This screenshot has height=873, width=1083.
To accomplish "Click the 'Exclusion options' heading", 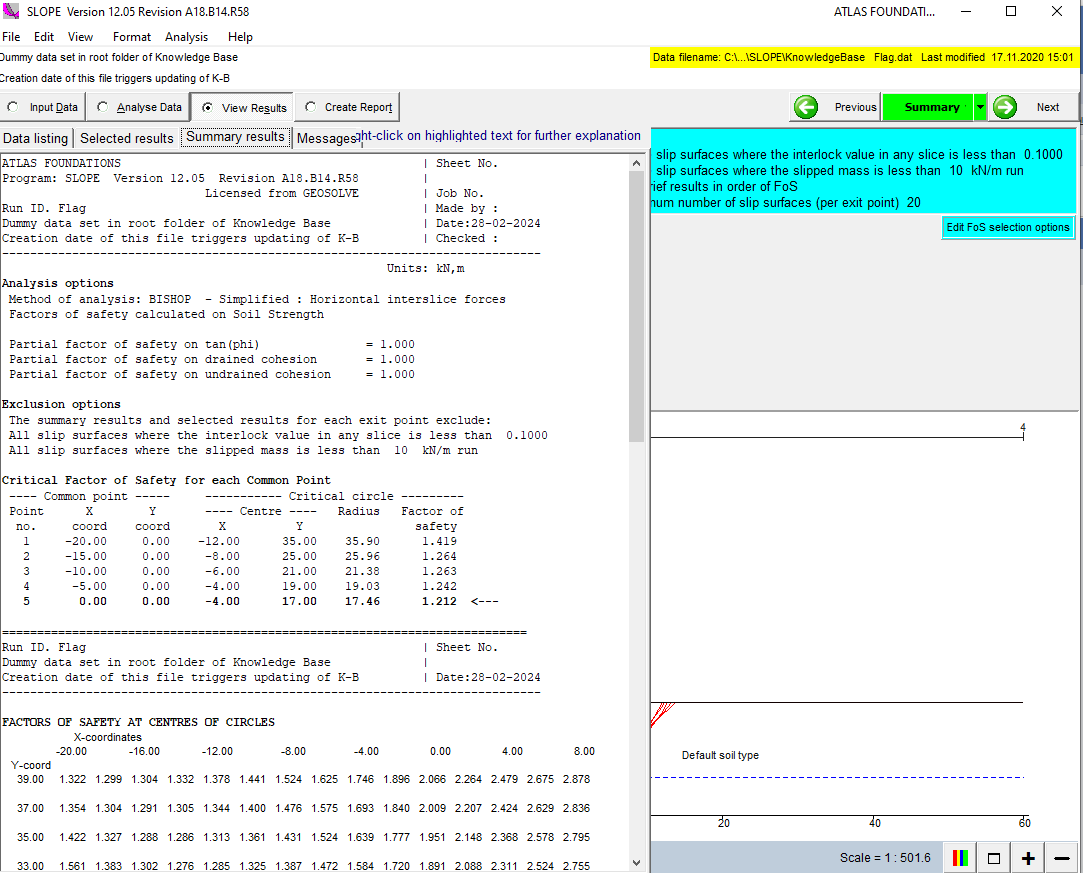I will pyautogui.click(x=61, y=404).
